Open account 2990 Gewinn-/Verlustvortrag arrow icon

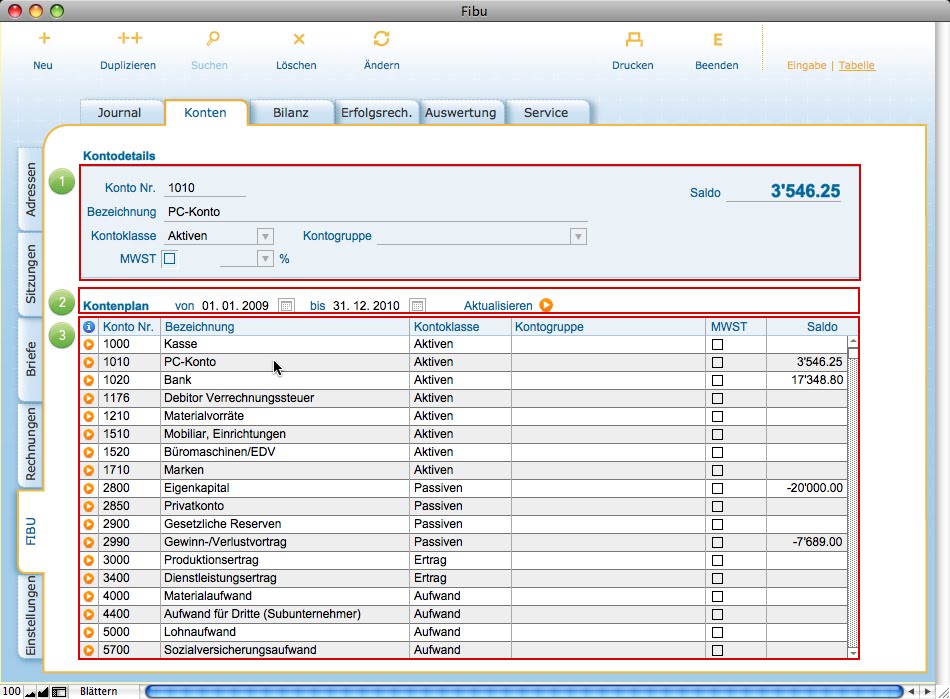[89, 542]
